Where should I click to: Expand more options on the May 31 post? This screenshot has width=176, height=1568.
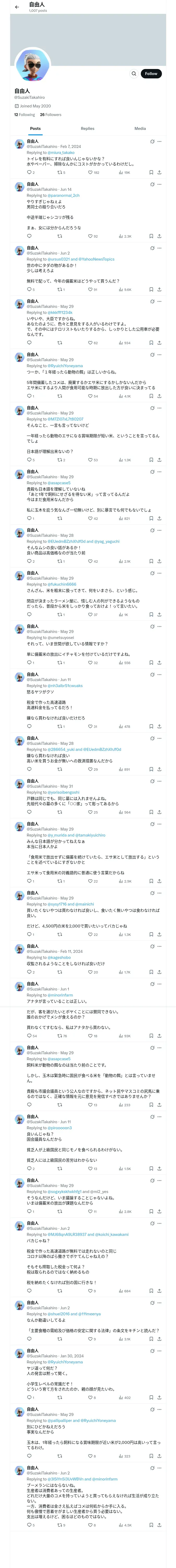tap(160, 781)
